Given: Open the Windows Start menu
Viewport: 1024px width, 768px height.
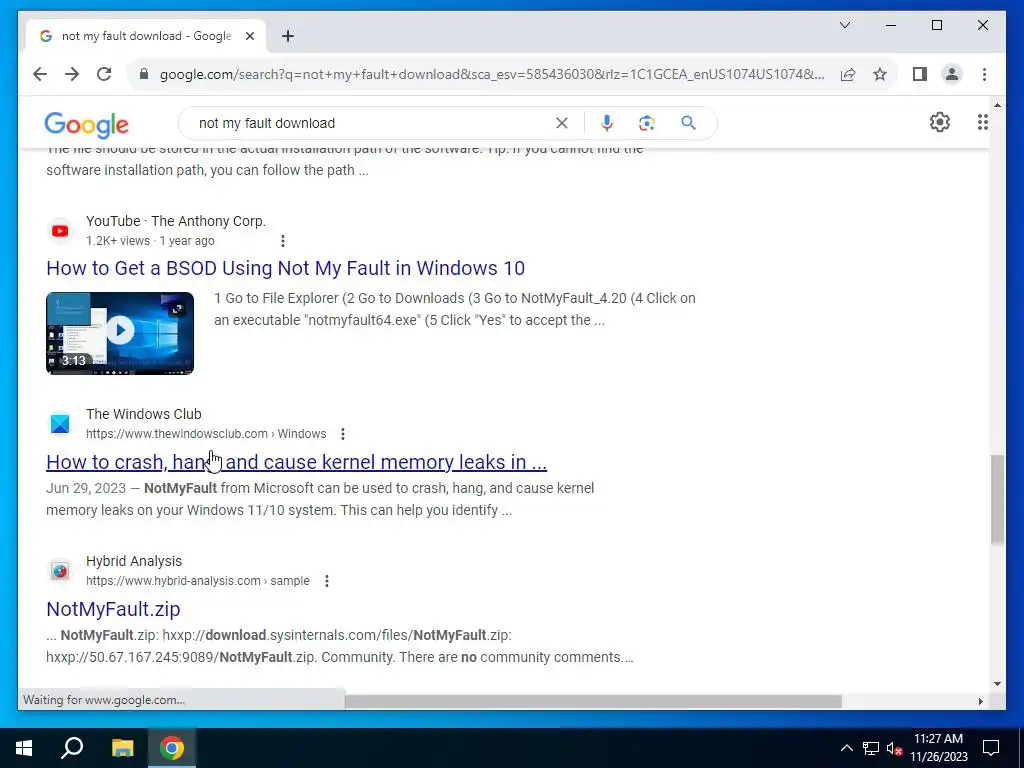Looking at the screenshot, I should click(24, 748).
